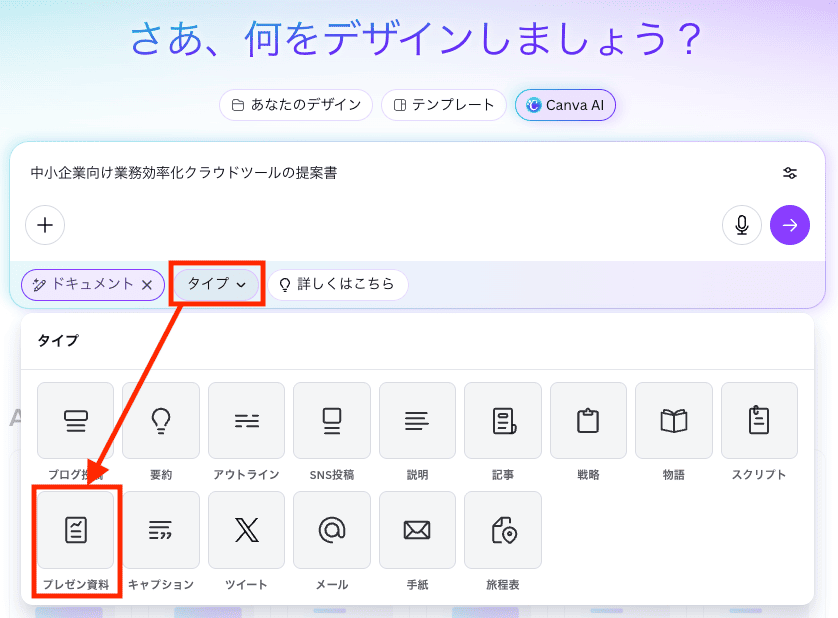Submit the prompt with the arrow button
838x618 pixels.
(790, 225)
